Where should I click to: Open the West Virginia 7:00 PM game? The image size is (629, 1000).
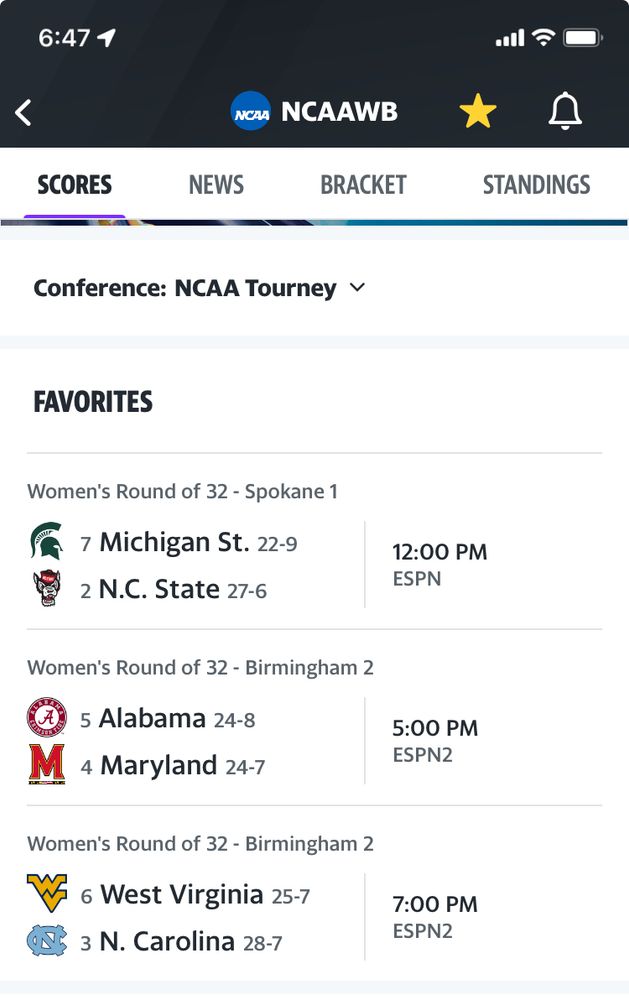(435, 916)
